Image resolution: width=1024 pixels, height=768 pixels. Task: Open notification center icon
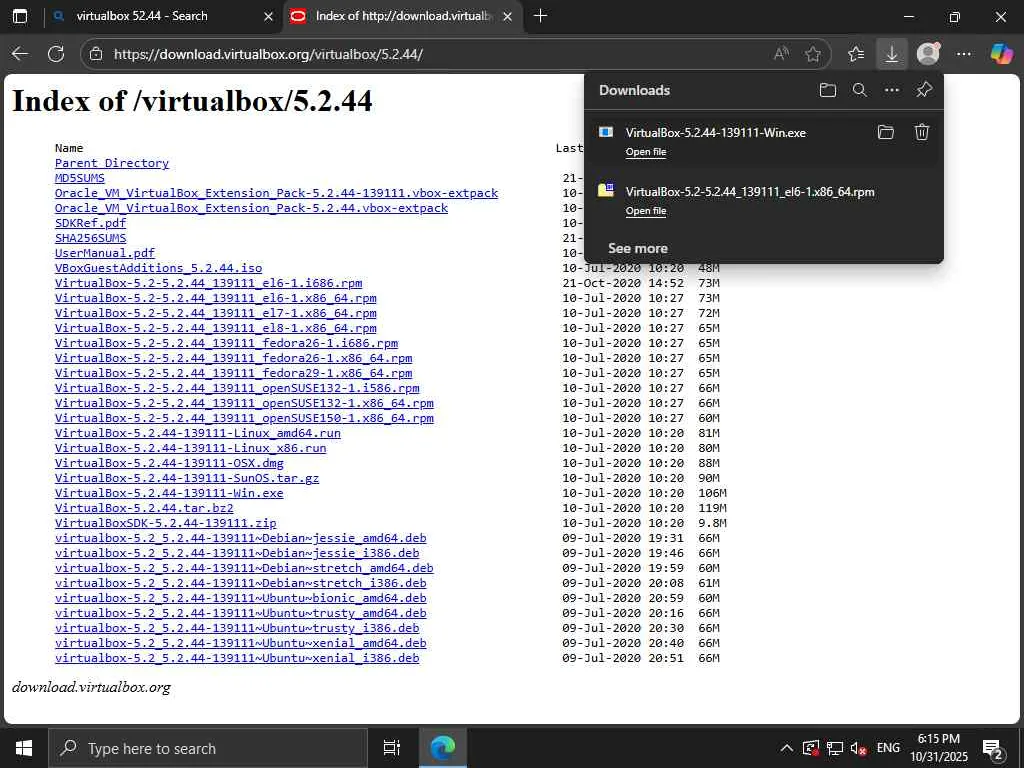993,748
